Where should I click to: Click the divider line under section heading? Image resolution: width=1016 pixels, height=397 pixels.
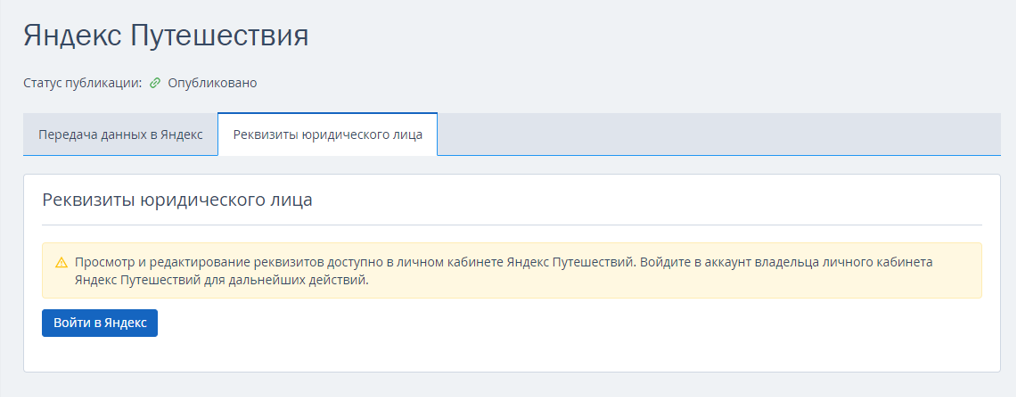[512, 225]
